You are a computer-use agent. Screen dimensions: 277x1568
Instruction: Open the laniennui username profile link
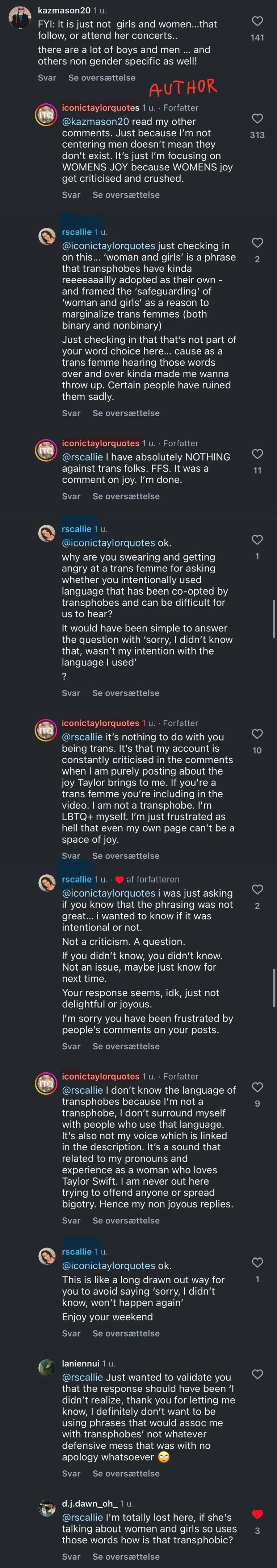point(80,1363)
